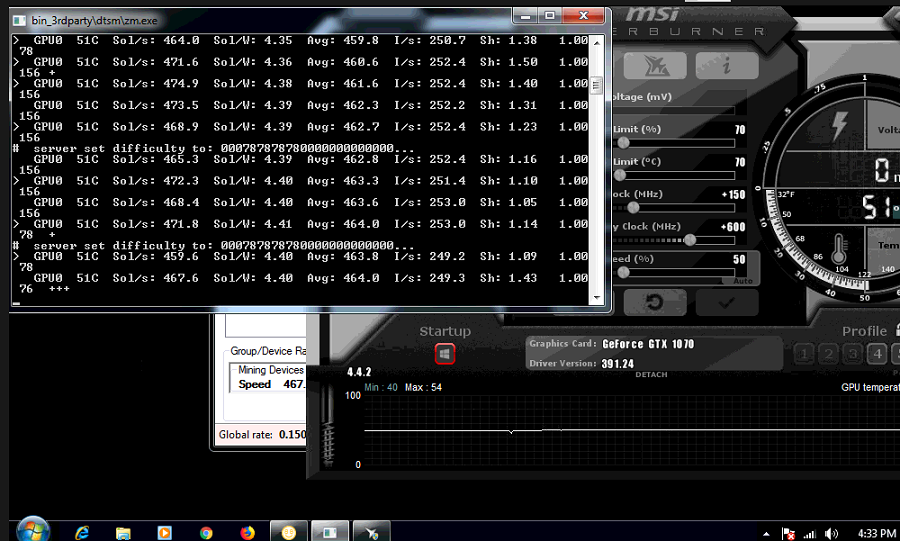900x541 pixels.
Task: Launch MSI Kombustor with the jet icon
Action: coord(654,65)
